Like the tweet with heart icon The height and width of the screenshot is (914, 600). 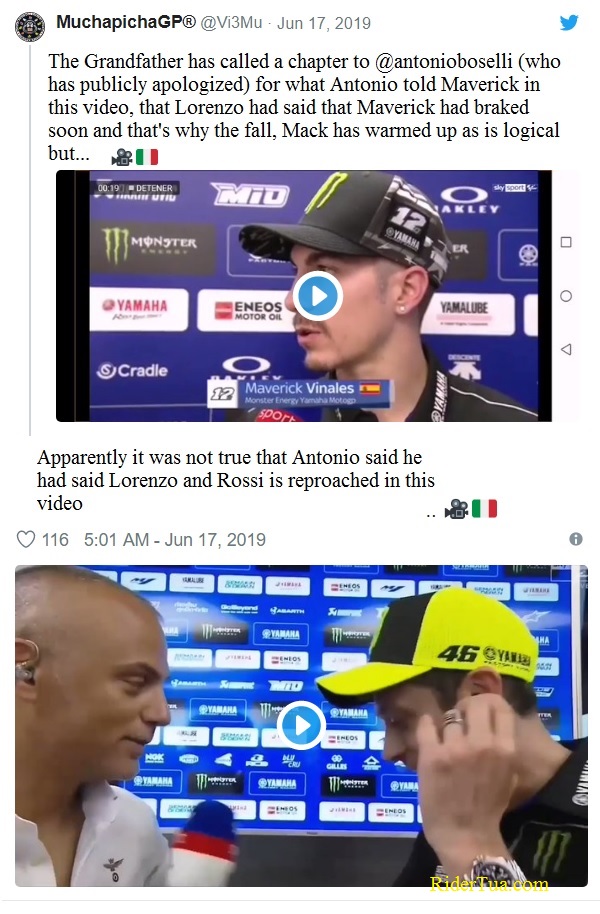[26, 539]
